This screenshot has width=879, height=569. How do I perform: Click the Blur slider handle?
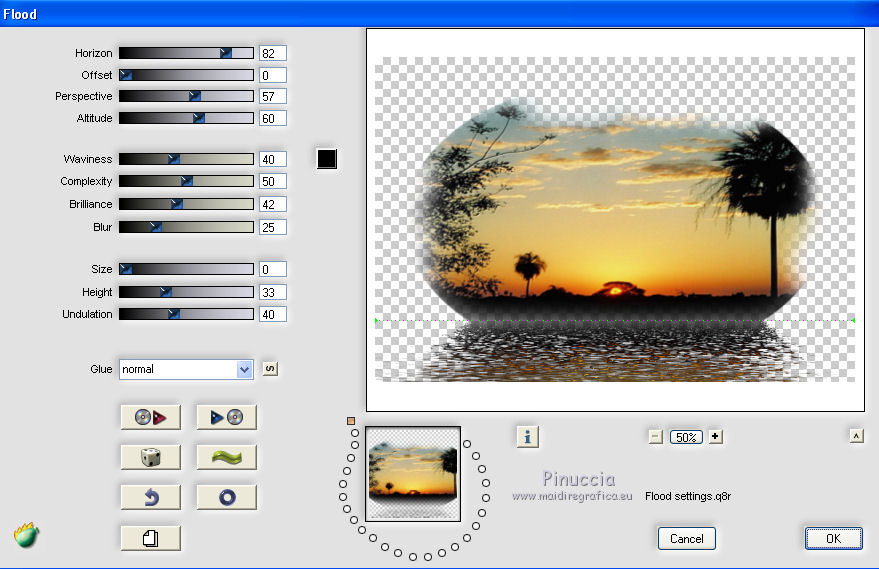(x=156, y=227)
